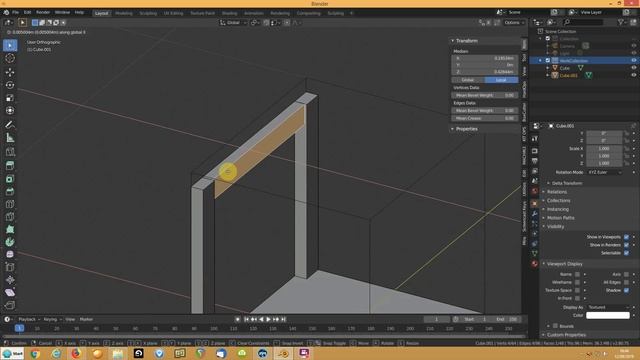This screenshot has height=360, width=640.
Task: Expand the Relations panel
Action: point(557,192)
